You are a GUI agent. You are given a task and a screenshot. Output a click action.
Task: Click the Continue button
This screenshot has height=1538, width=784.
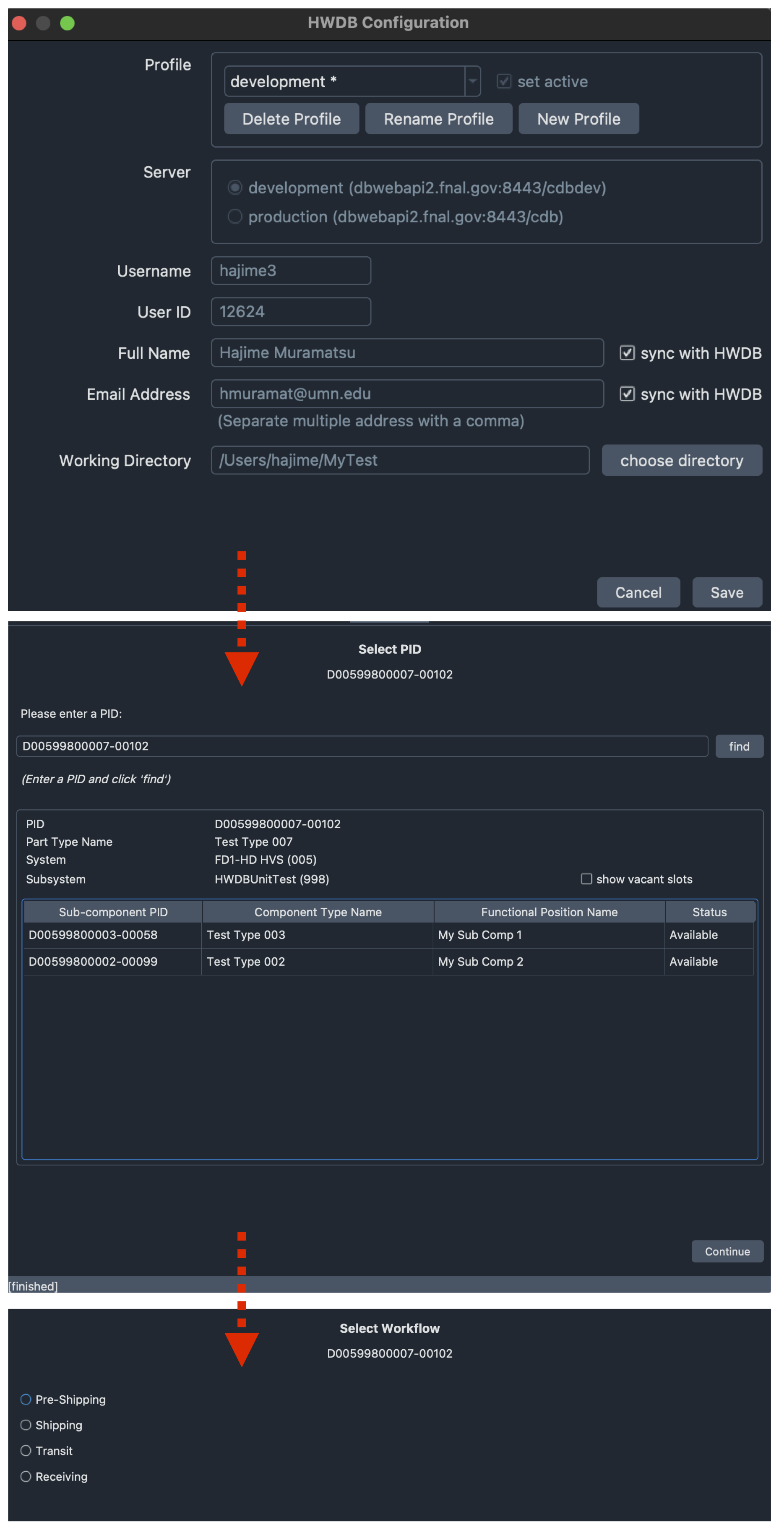pyautogui.click(x=727, y=1251)
